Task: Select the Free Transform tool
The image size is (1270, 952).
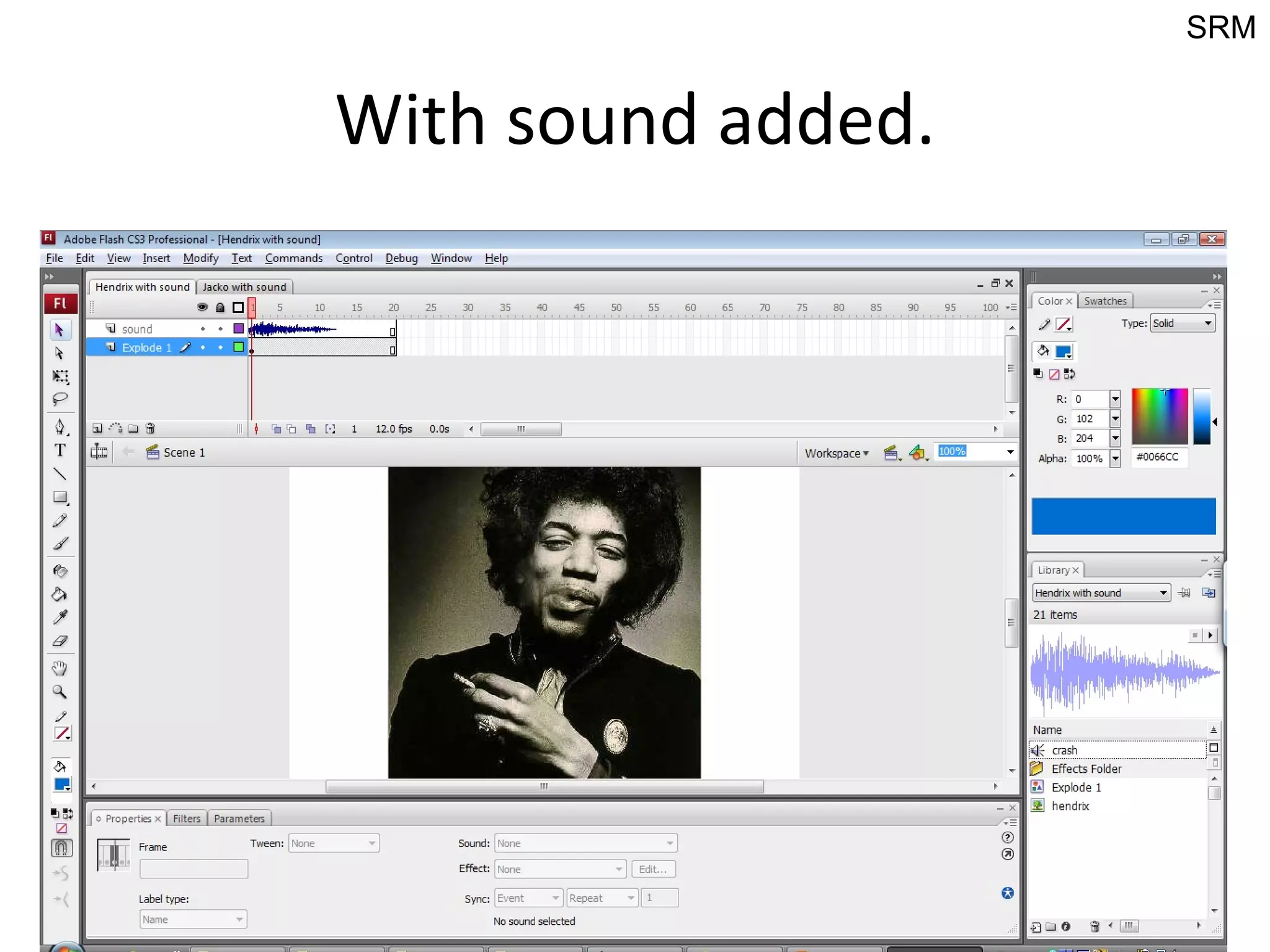Action: coord(60,376)
